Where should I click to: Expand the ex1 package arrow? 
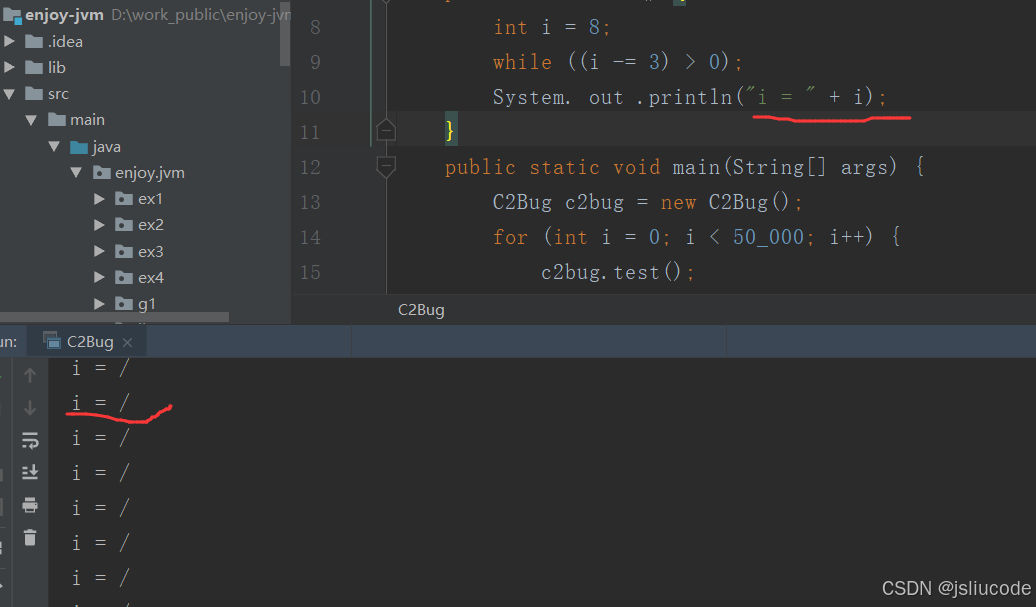click(x=99, y=199)
